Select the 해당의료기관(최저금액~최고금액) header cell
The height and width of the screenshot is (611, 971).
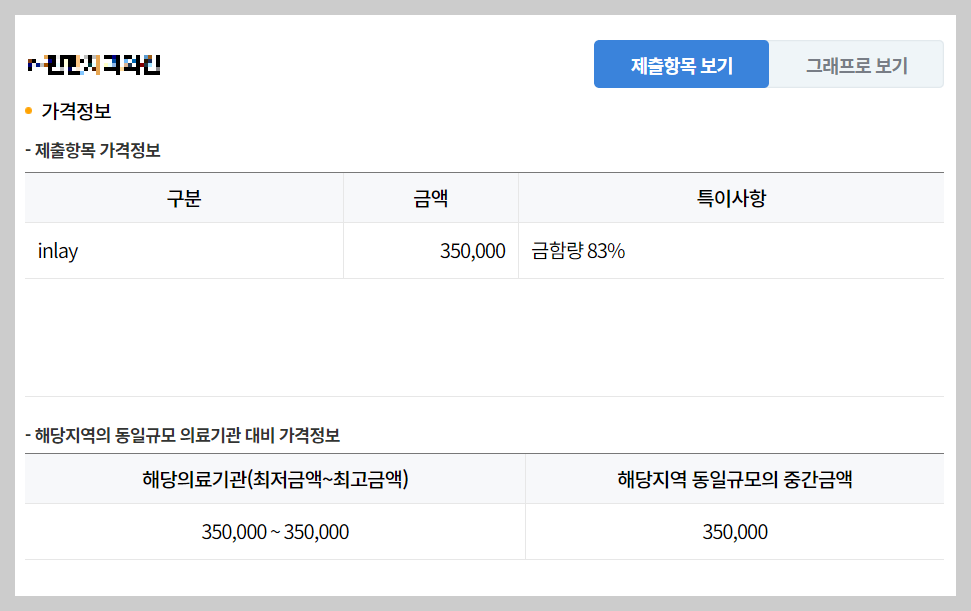coord(275,479)
